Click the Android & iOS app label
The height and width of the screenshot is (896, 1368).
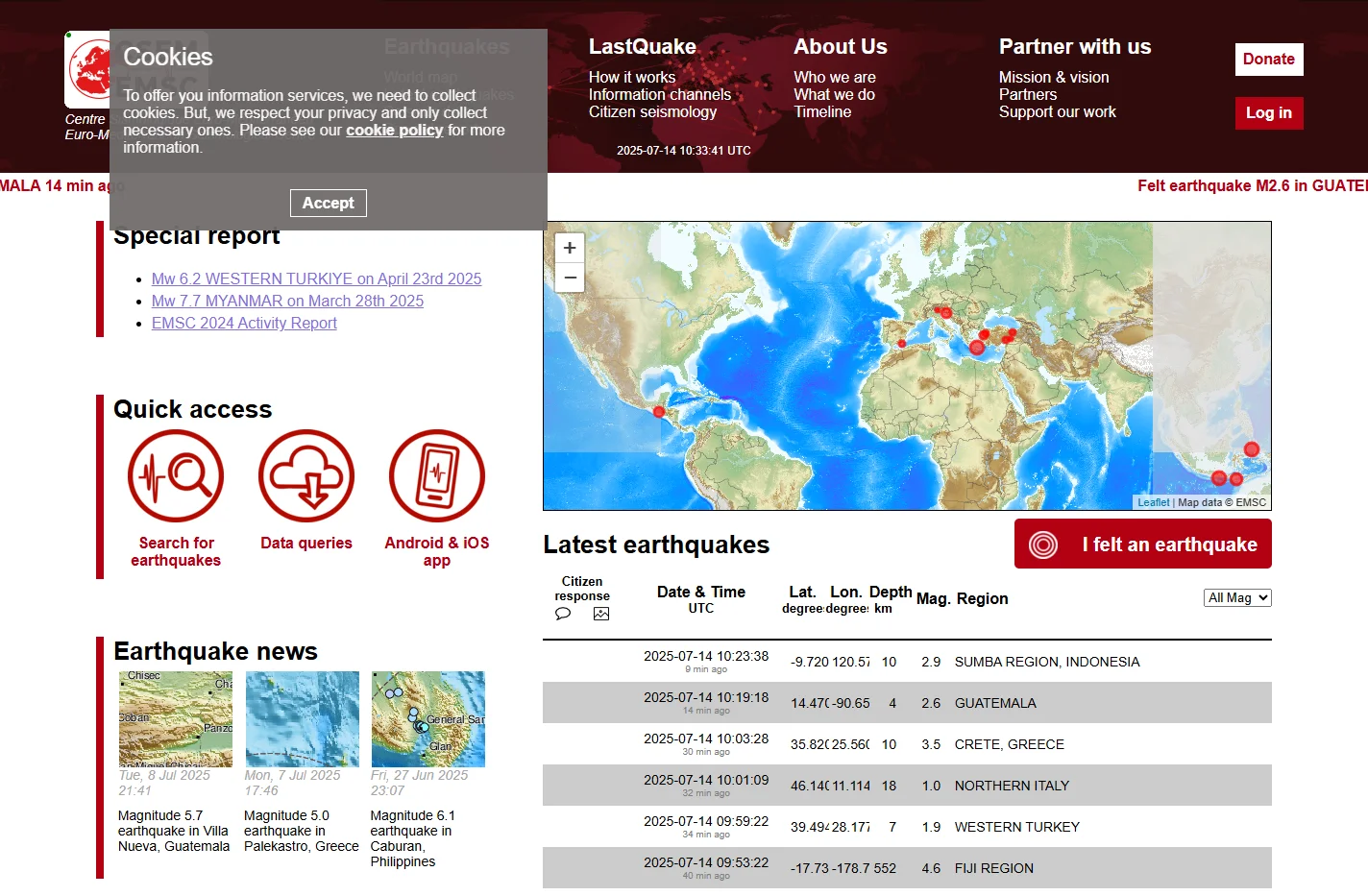[x=437, y=551]
